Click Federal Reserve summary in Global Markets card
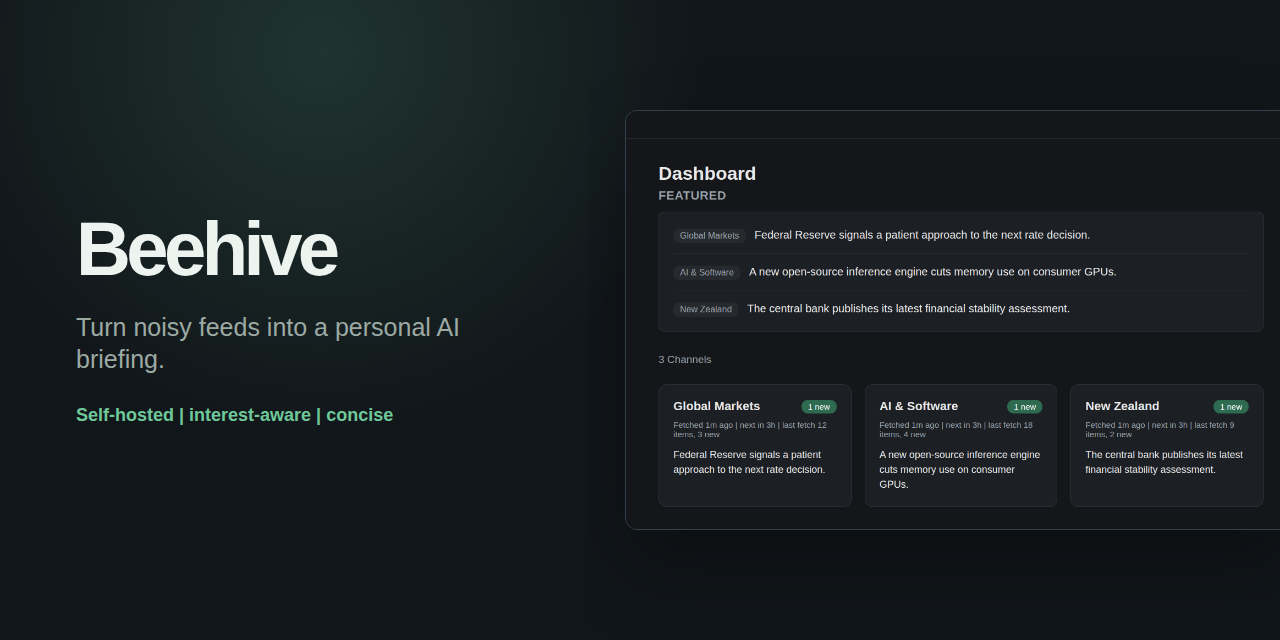The width and height of the screenshot is (1280, 640). point(749,462)
